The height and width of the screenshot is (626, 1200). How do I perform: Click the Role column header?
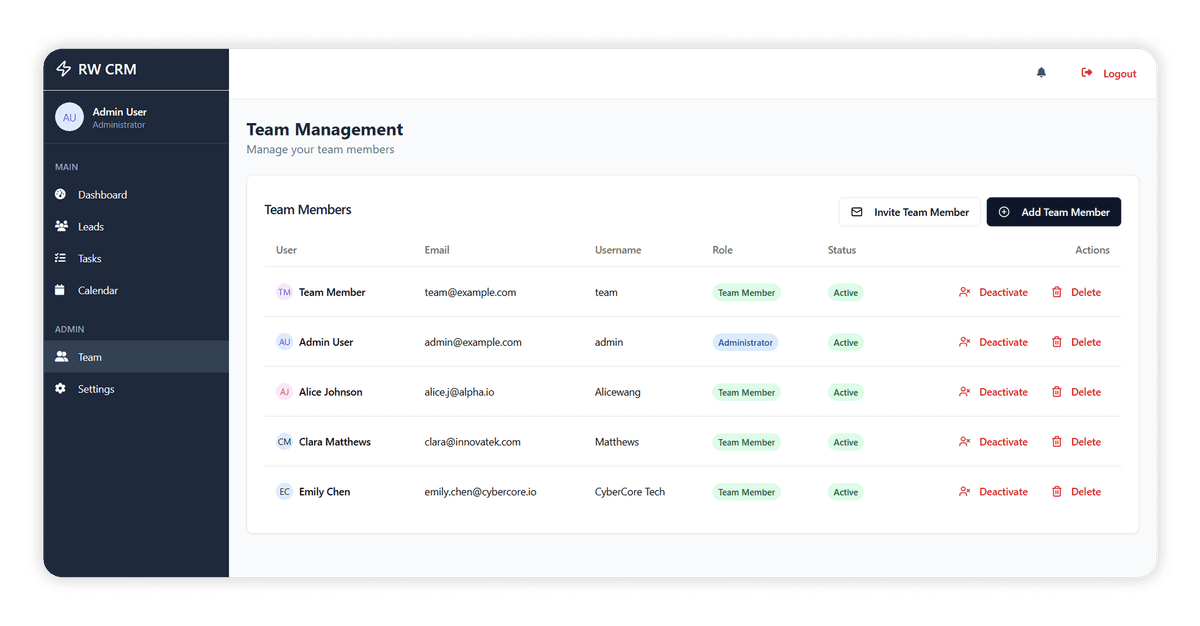click(x=722, y=250)
